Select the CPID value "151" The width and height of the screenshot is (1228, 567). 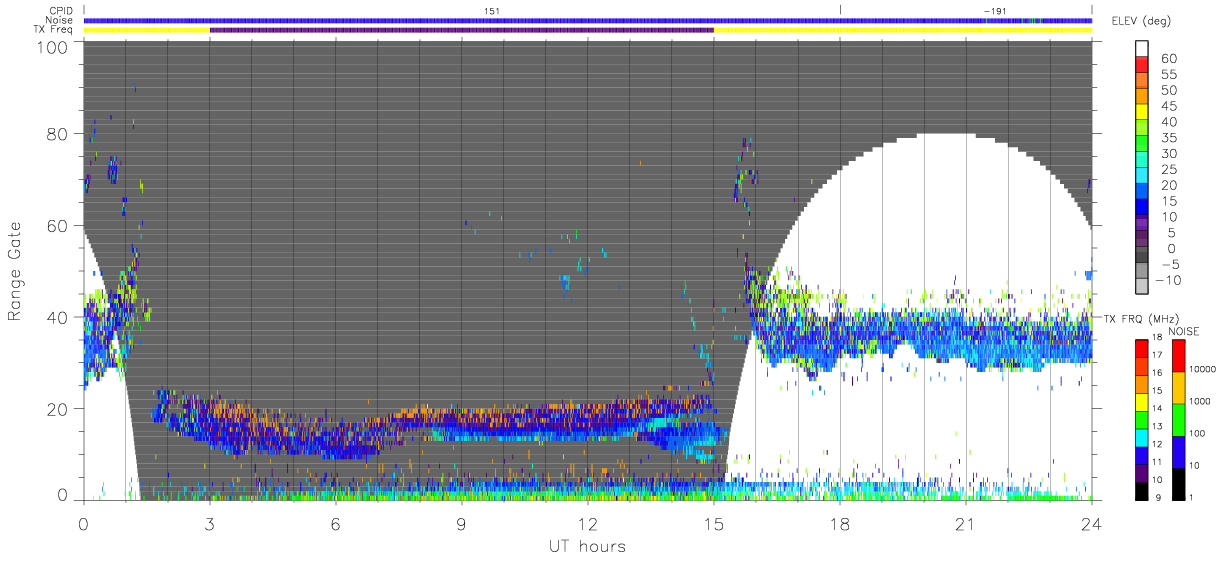point(492,11)
